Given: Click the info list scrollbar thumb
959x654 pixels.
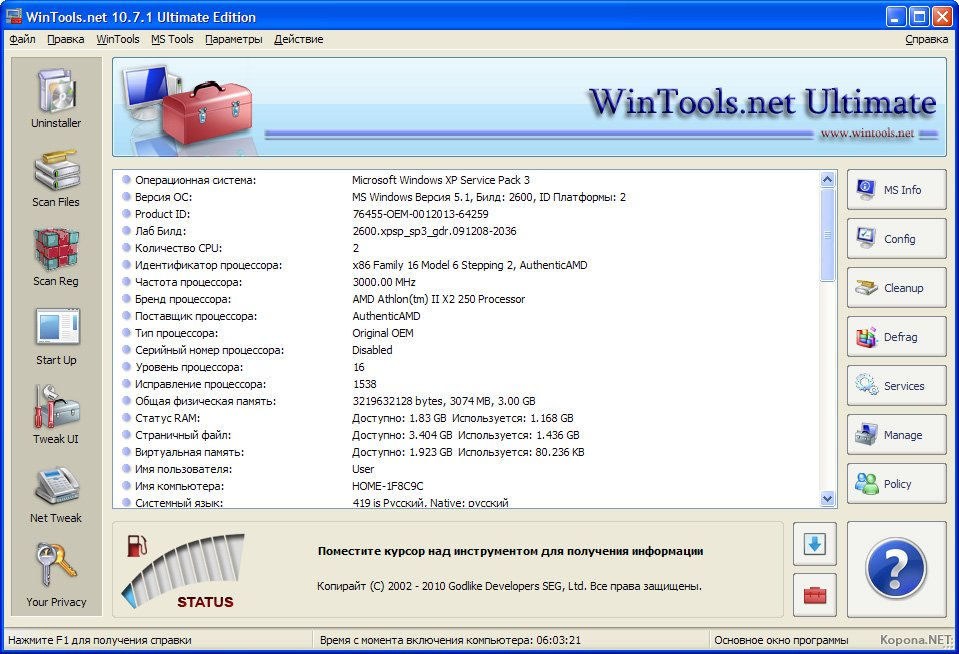Looking at the screenshot, I should pos(828,235).
